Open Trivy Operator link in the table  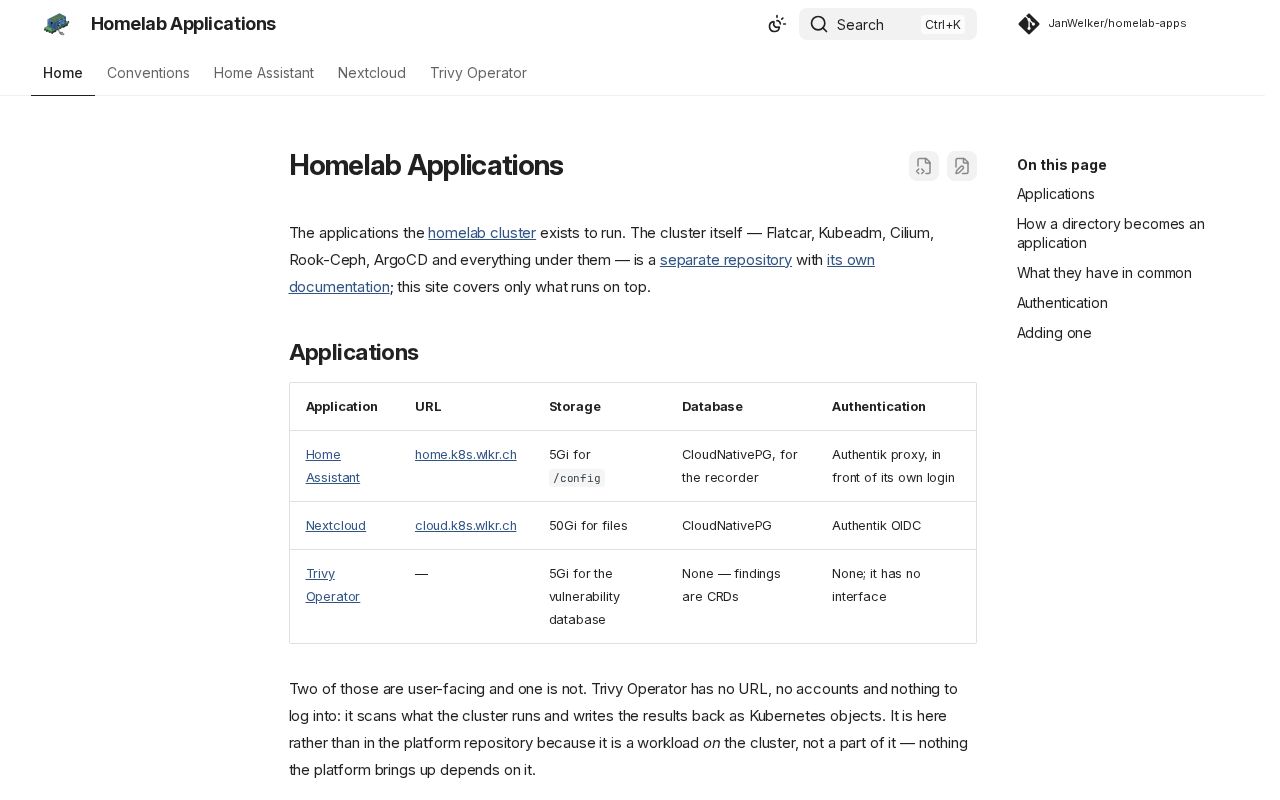[x=333, y=585]
